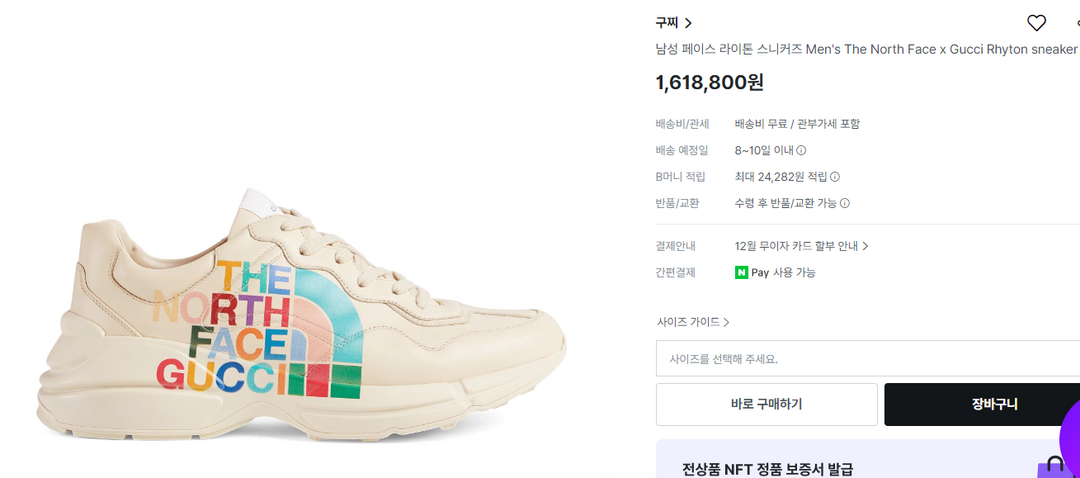Click the green N Pay logo
The height and width of the screenshot is (478, 1080).
pos(741,273)
